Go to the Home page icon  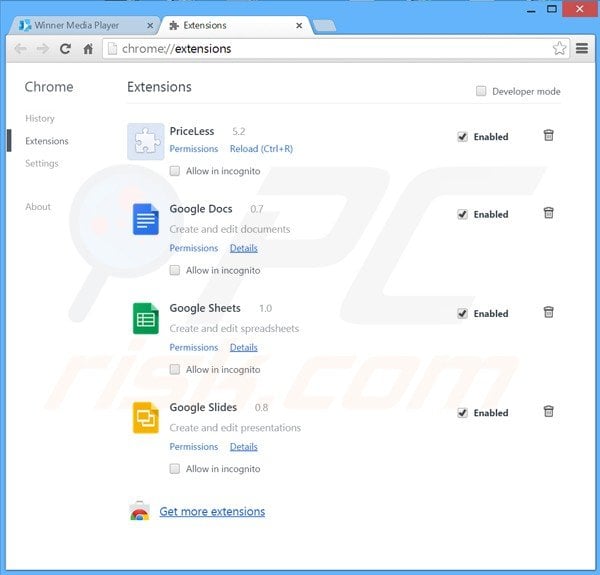(x=88, y=49)
